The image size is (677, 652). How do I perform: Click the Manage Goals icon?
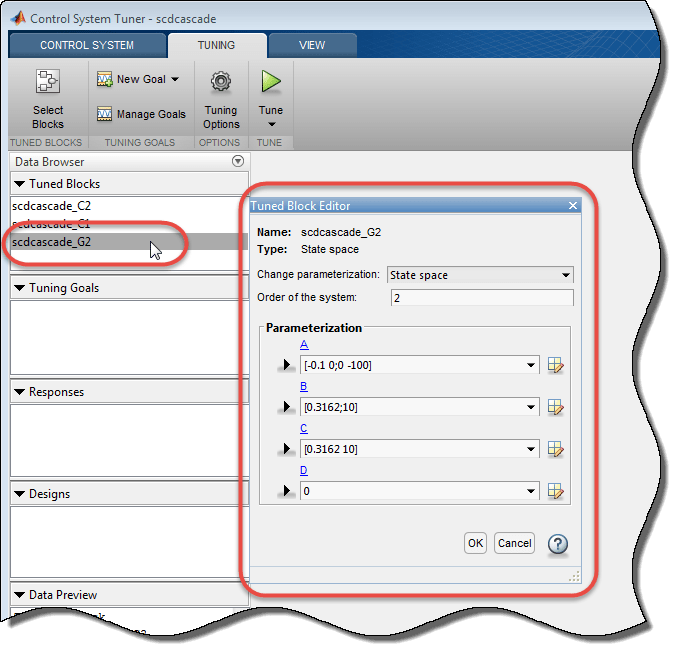click(104, 114)
